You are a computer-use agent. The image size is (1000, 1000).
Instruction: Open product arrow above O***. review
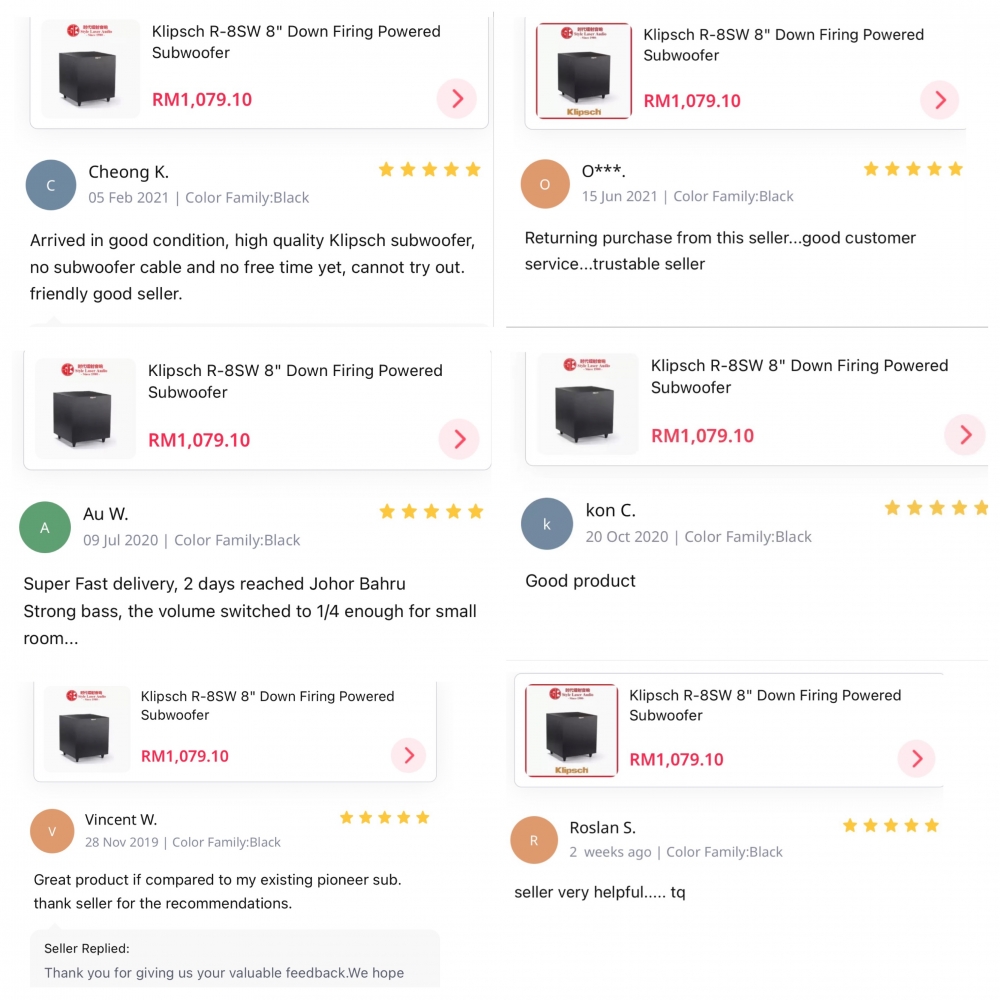coord(939,100)
